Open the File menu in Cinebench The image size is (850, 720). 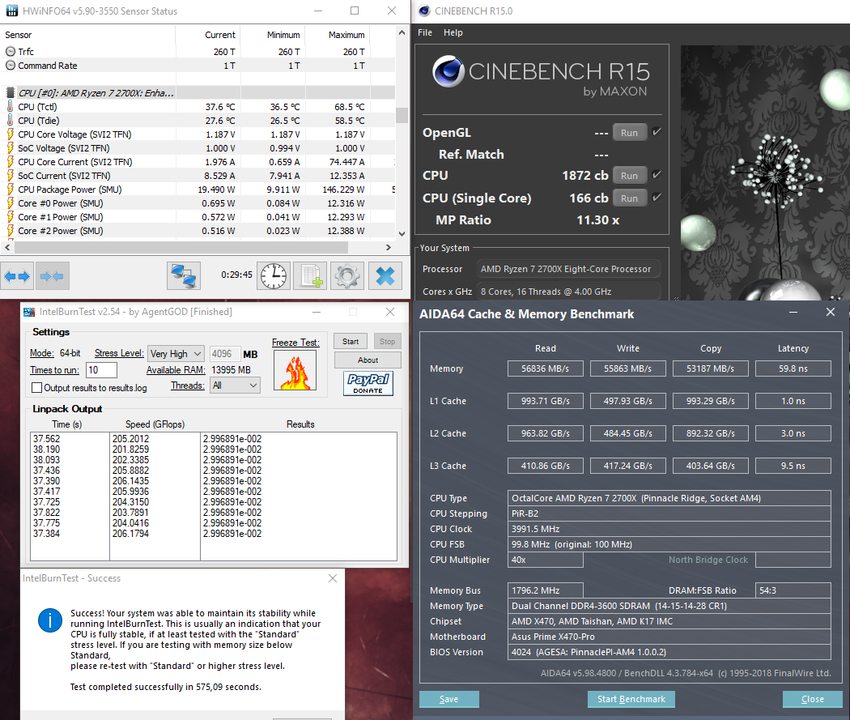tap(425, 33)
